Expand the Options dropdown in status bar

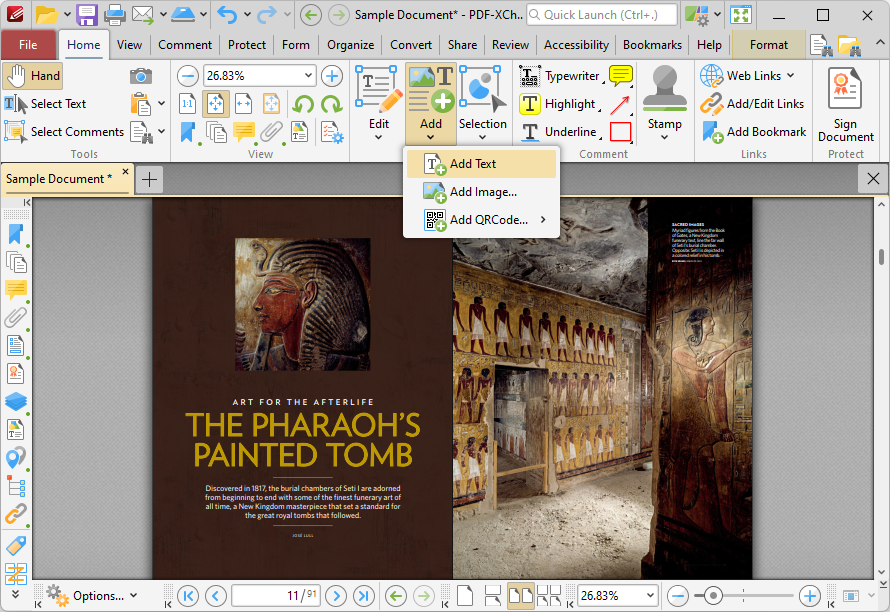point(133,596)
